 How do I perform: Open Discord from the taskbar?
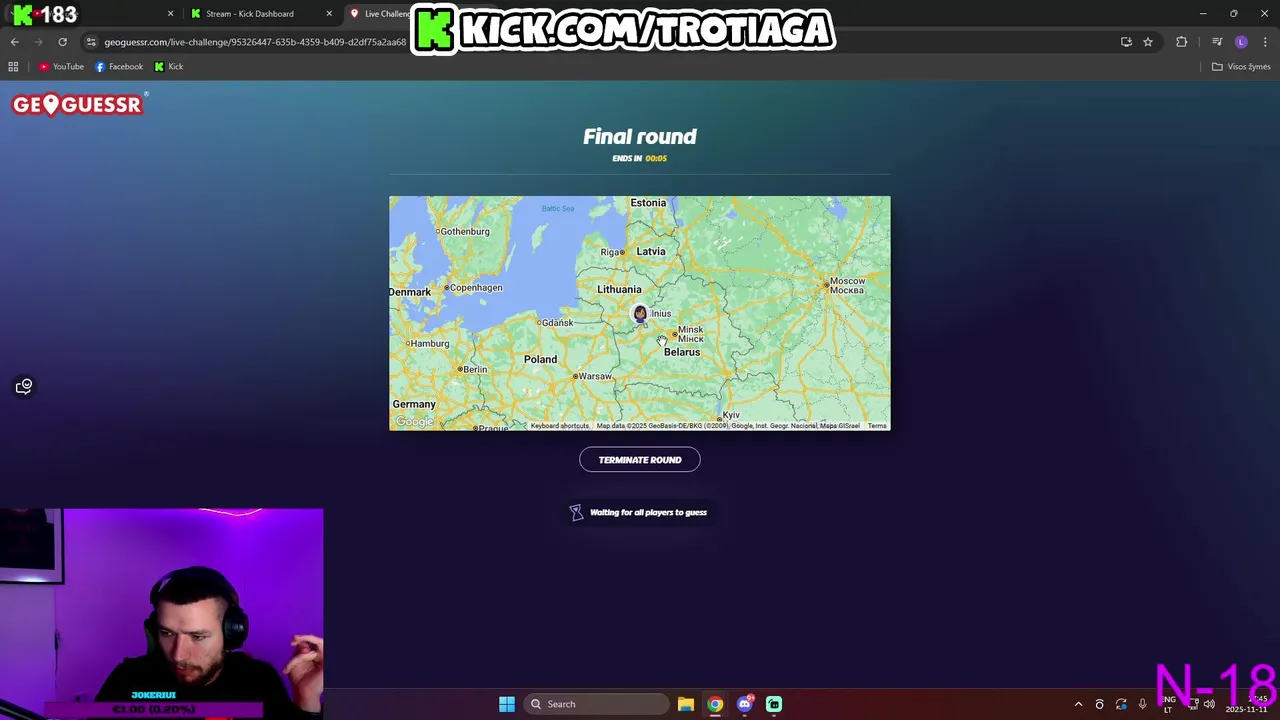pos(745,704)
